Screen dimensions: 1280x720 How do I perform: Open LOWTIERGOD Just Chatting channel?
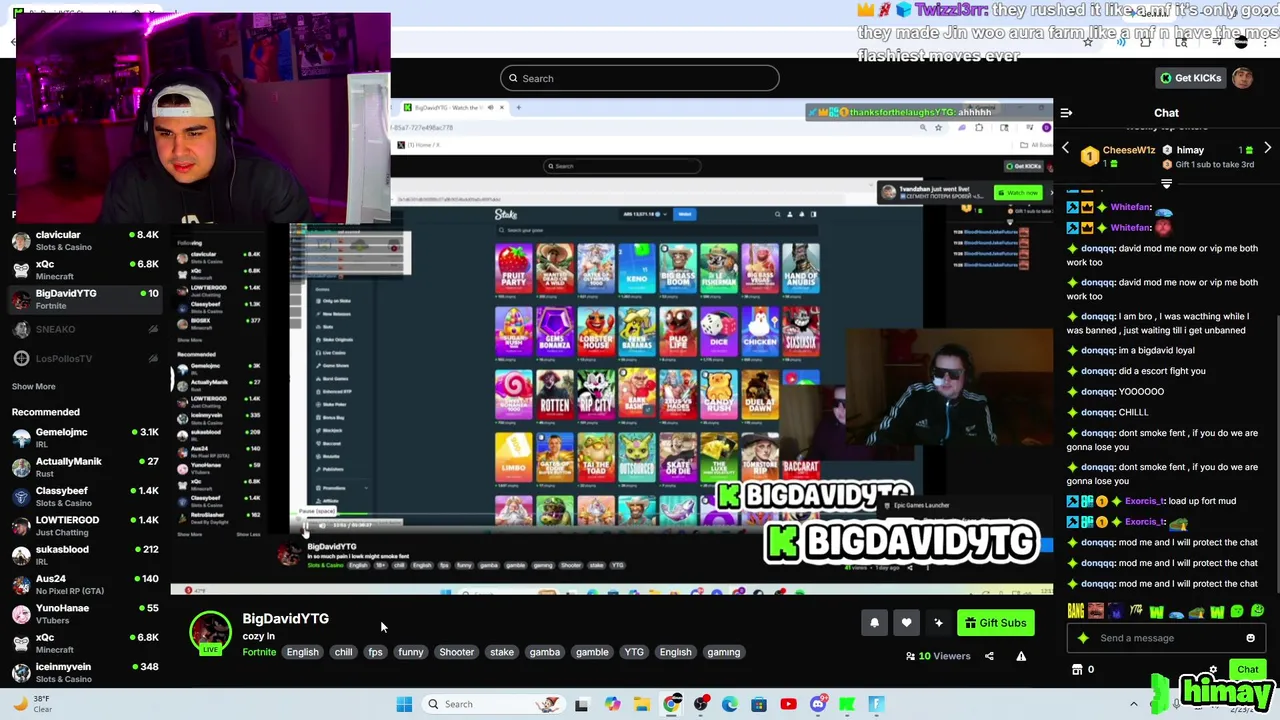tap(86, 526)
